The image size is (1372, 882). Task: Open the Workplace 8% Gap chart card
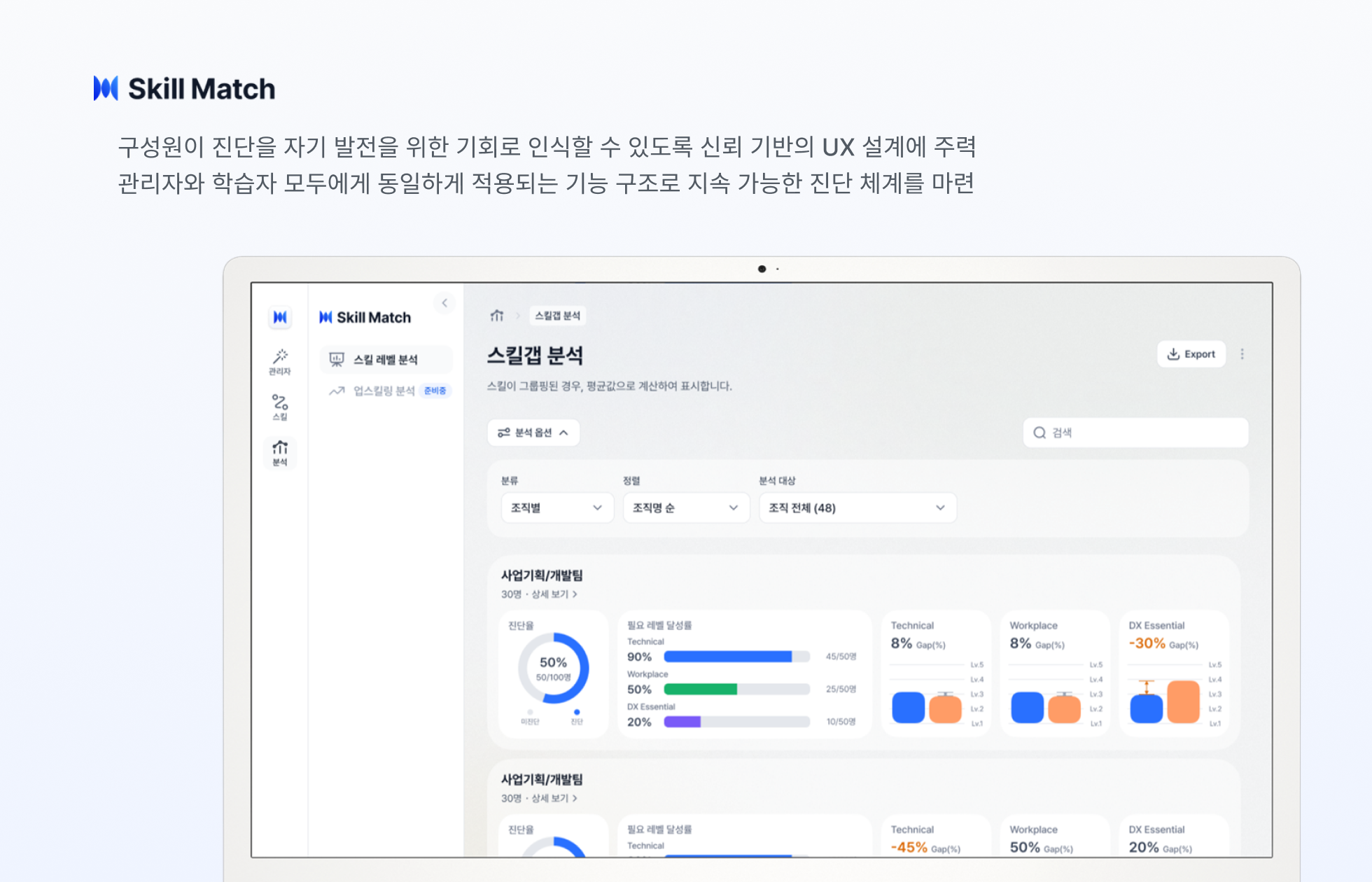pos(1055,674)
